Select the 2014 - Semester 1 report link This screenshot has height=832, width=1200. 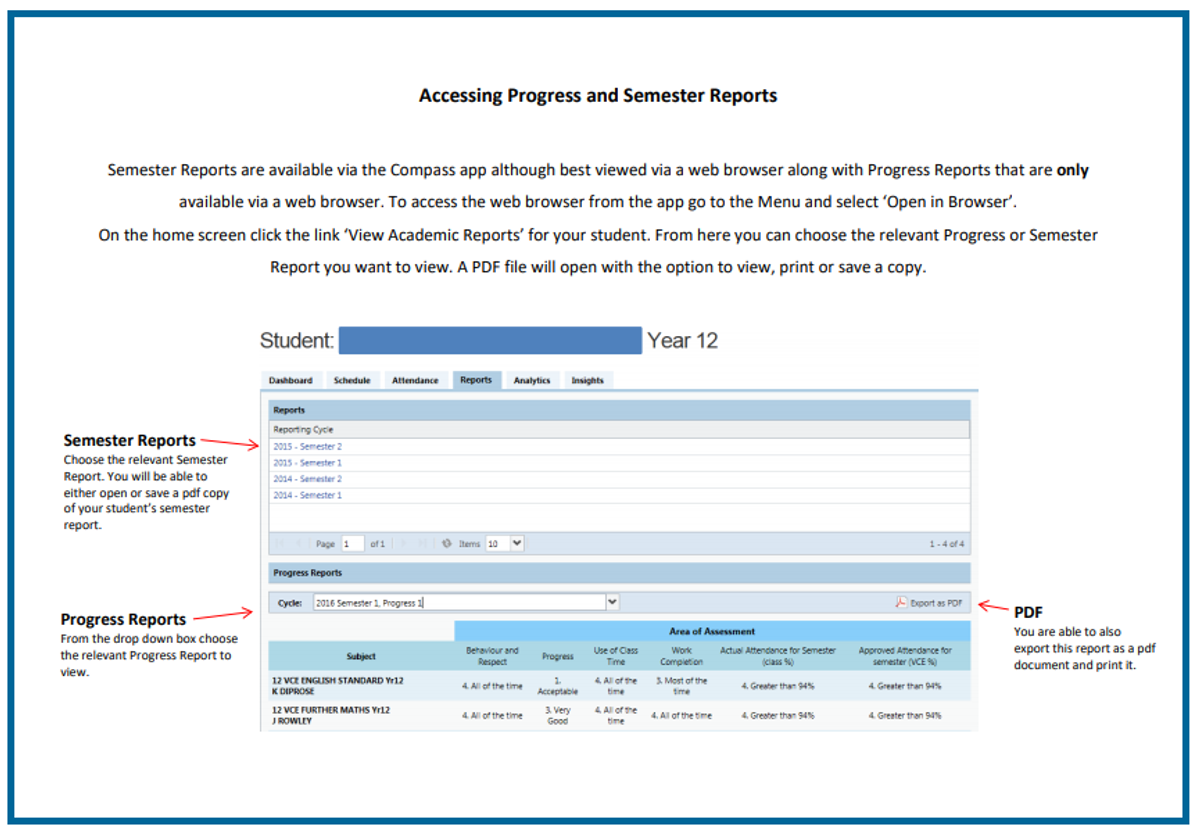pos(307,495)
